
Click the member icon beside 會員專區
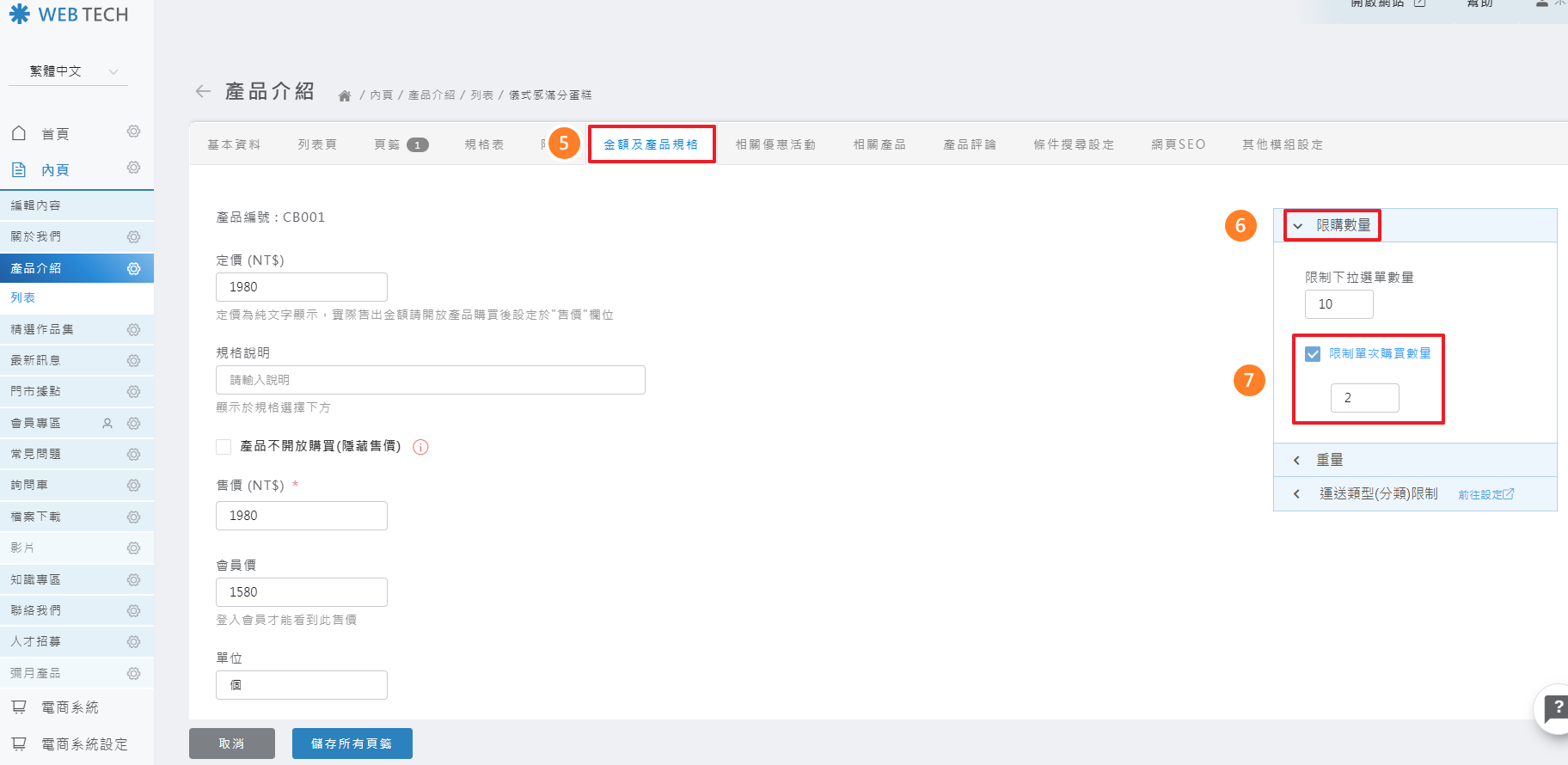tap(107, 423)
